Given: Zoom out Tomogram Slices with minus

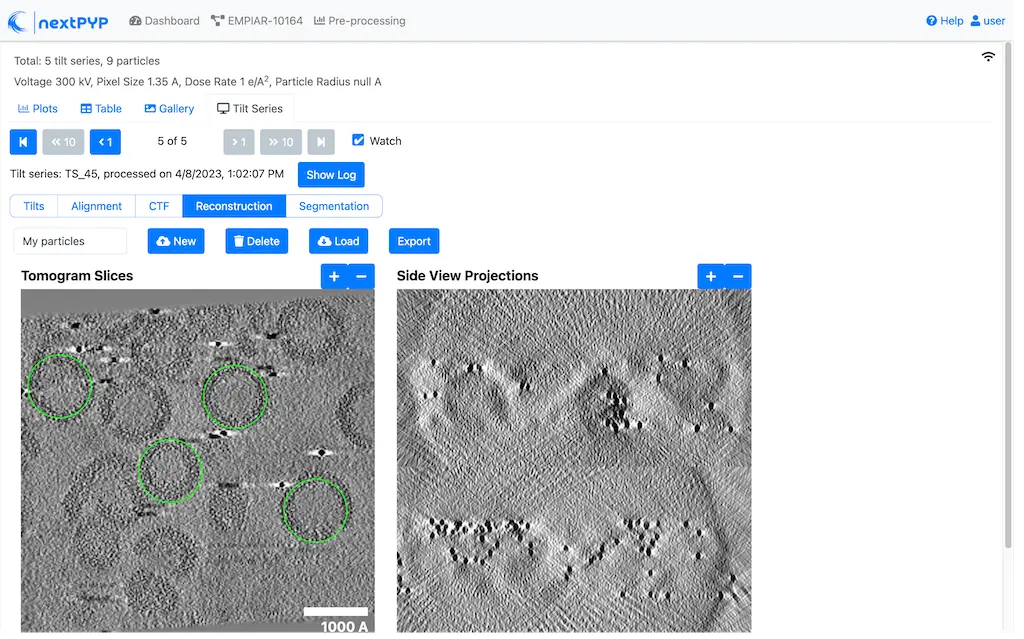Looking at the screenshot, I should tap(361, 277).
